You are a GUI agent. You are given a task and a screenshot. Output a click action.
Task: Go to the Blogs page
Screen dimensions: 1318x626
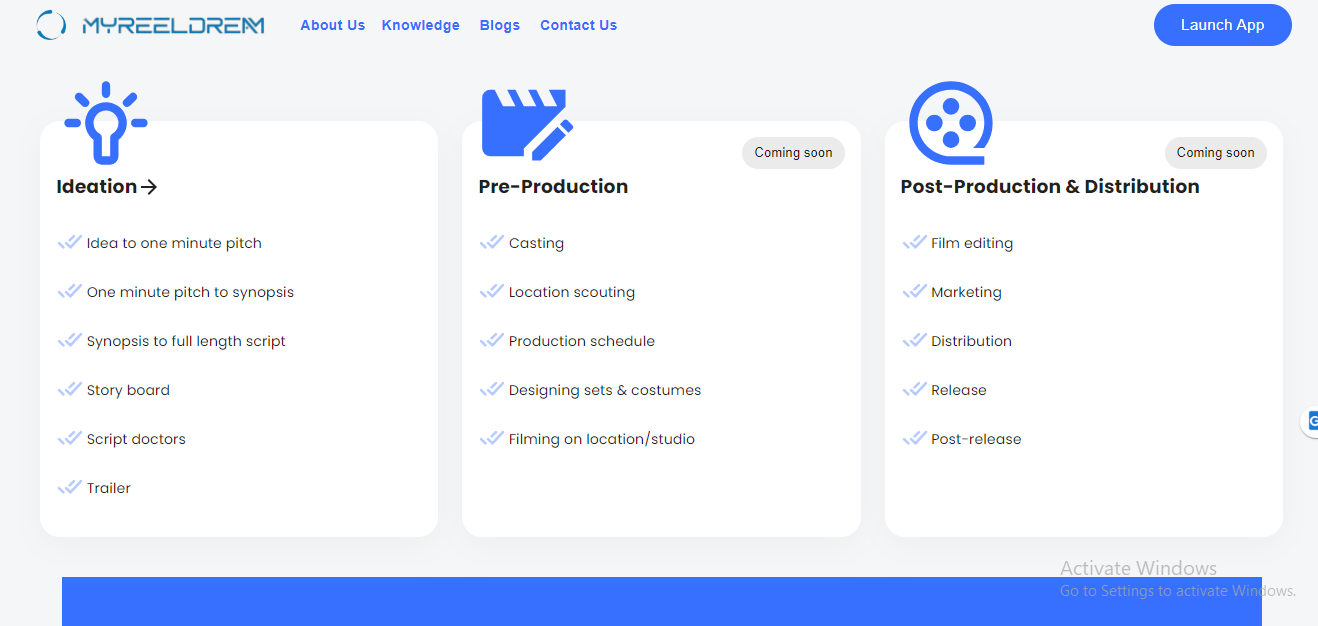point(499,25)
